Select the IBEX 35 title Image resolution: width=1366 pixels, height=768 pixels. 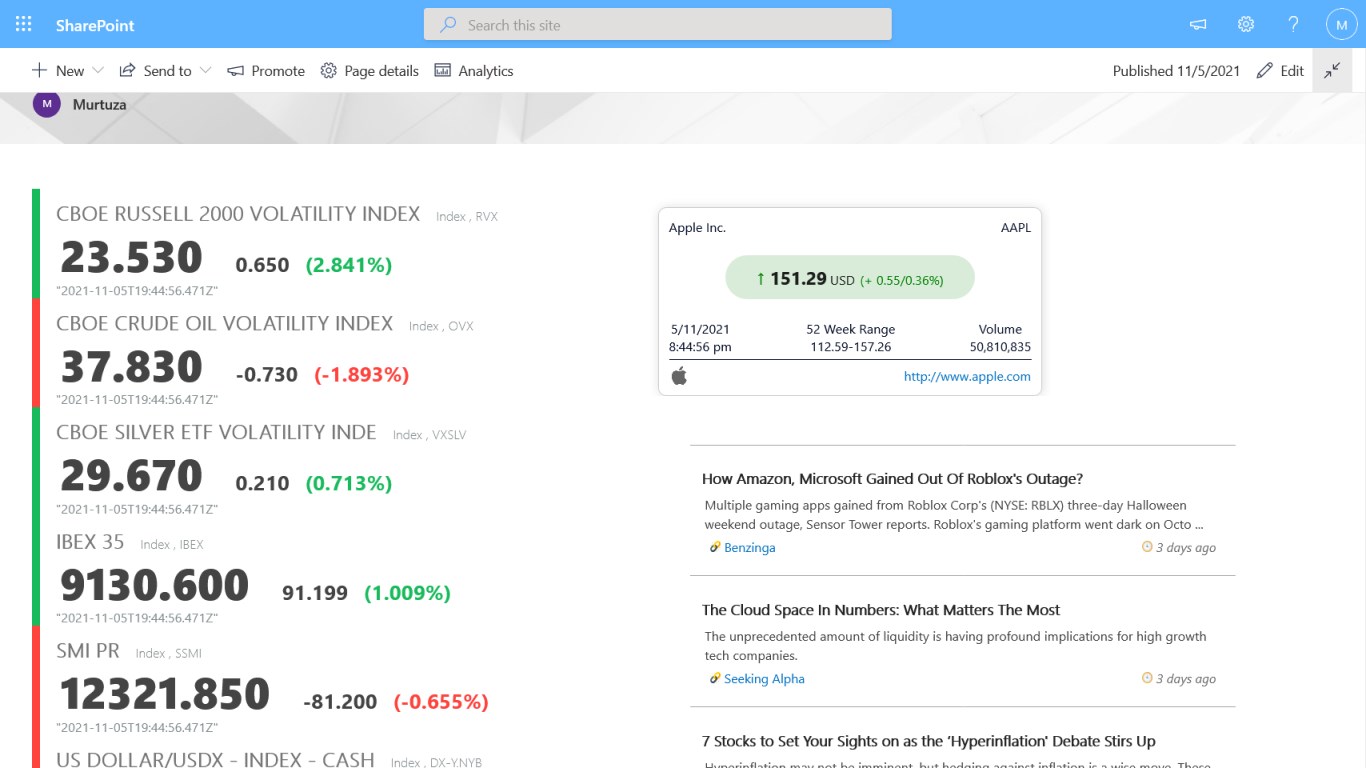pos(90,542)
